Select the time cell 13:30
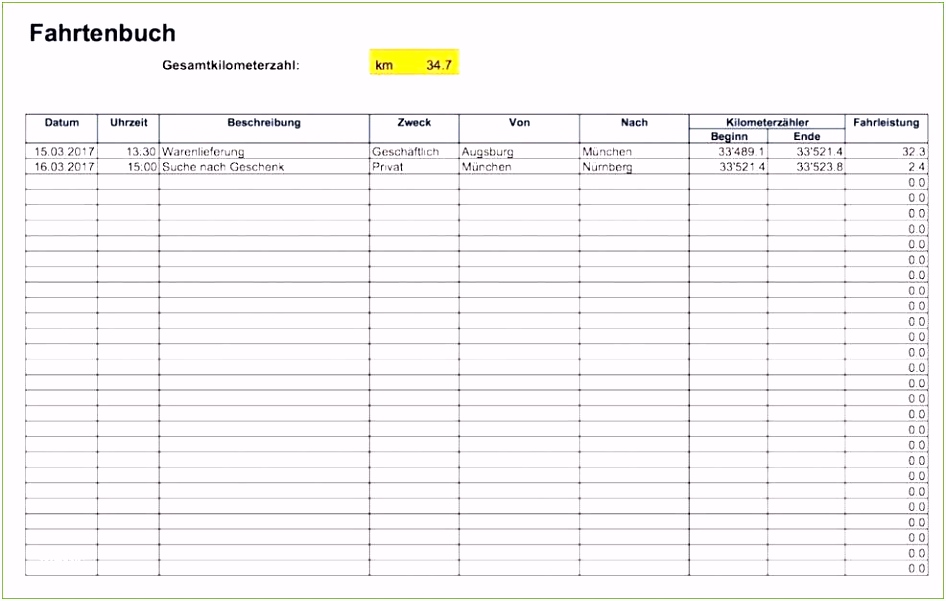The height and width of the screenshot is (601, 946). point(129,151)
